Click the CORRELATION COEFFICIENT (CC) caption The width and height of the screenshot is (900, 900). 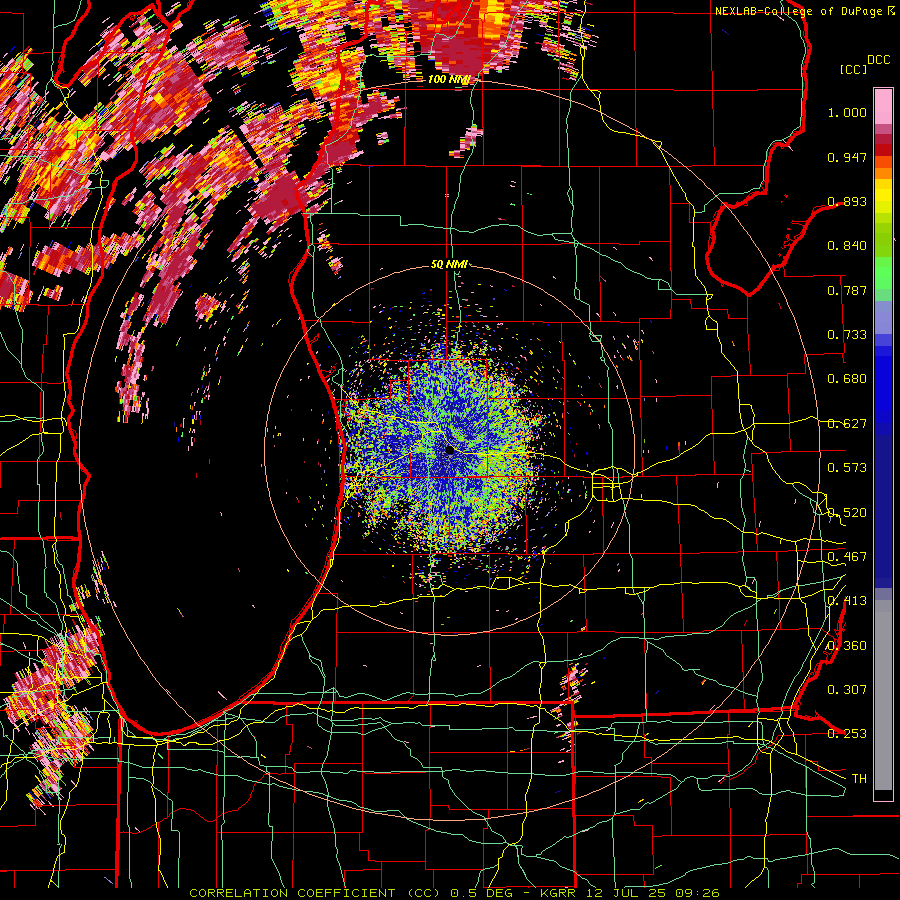314,893
